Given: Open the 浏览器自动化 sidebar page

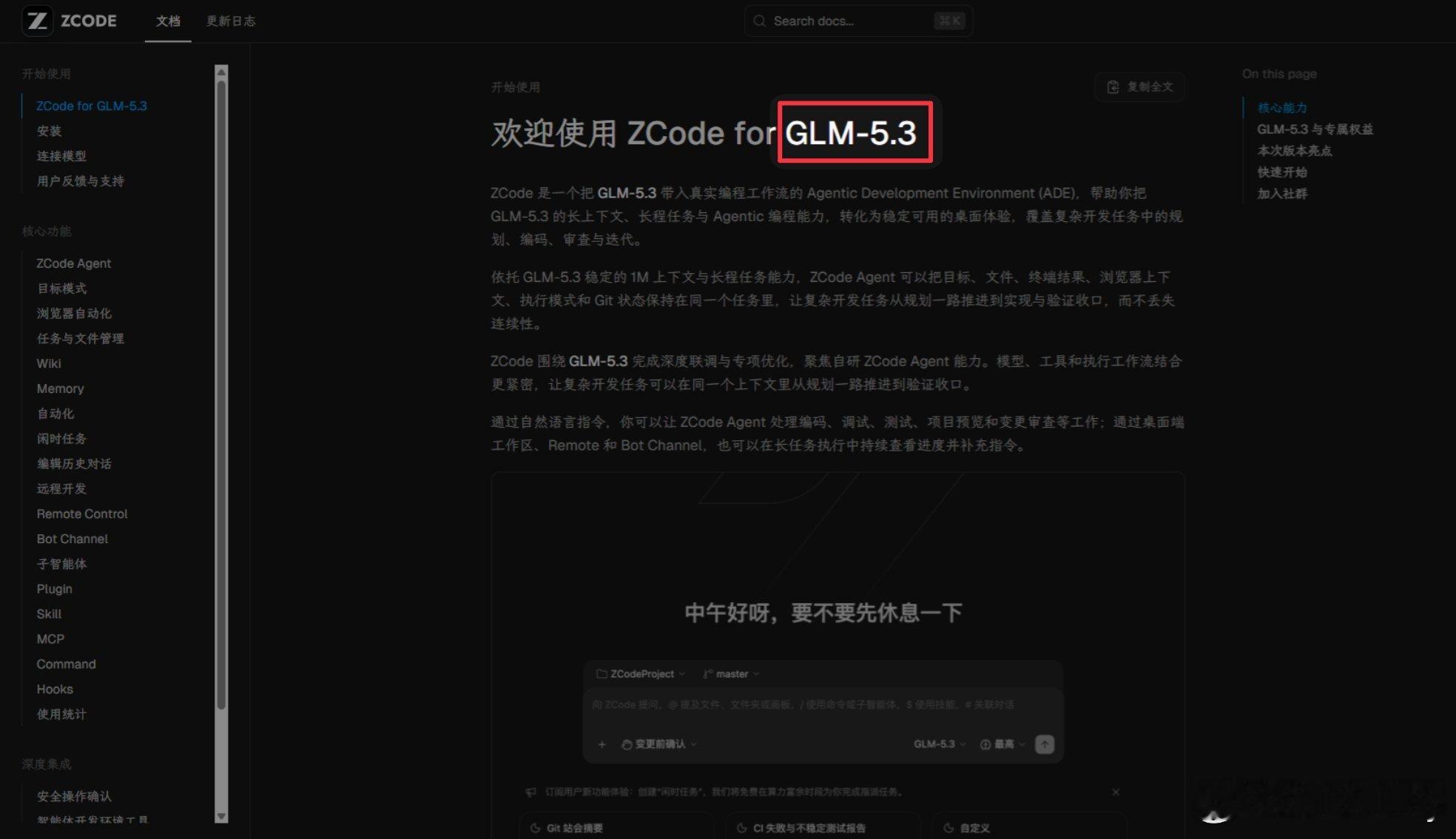Looking at the screenshot, I should (x=74, y=314).
